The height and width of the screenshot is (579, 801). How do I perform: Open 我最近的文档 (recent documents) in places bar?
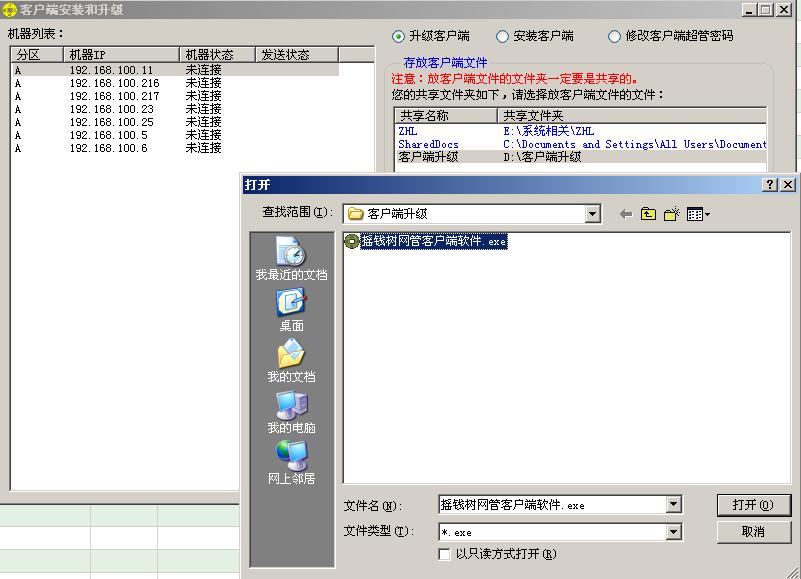click(291, 258)
